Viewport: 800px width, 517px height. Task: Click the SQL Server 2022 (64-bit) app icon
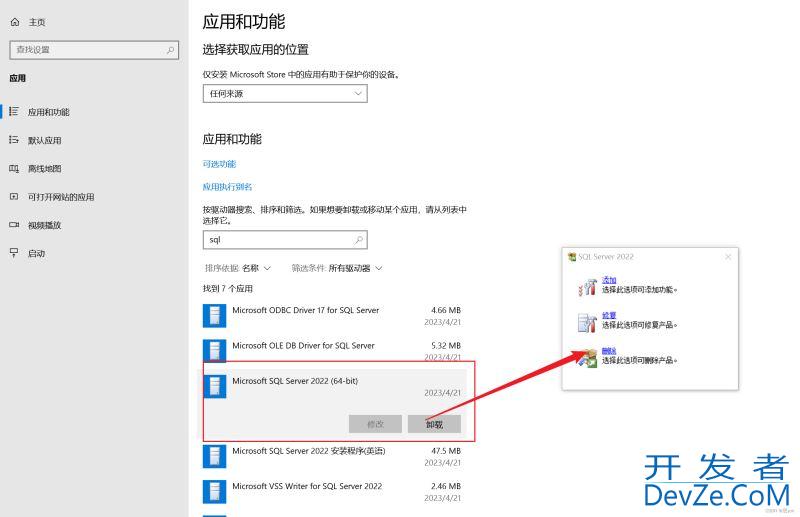click(x=214, y=386)
